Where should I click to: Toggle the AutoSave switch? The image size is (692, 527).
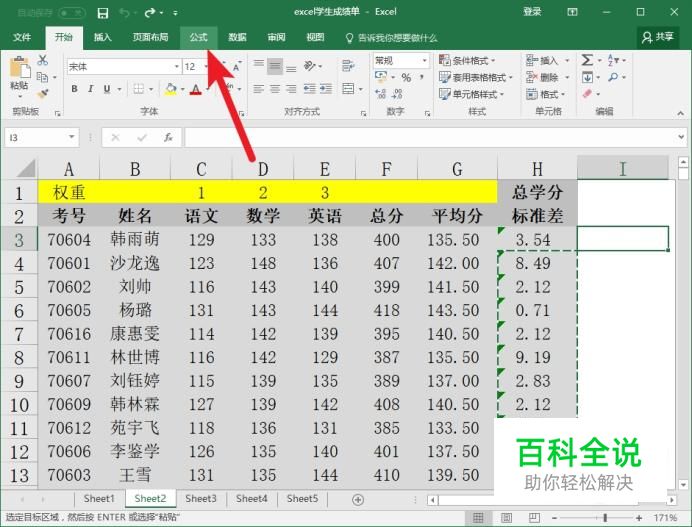[71, 12]
